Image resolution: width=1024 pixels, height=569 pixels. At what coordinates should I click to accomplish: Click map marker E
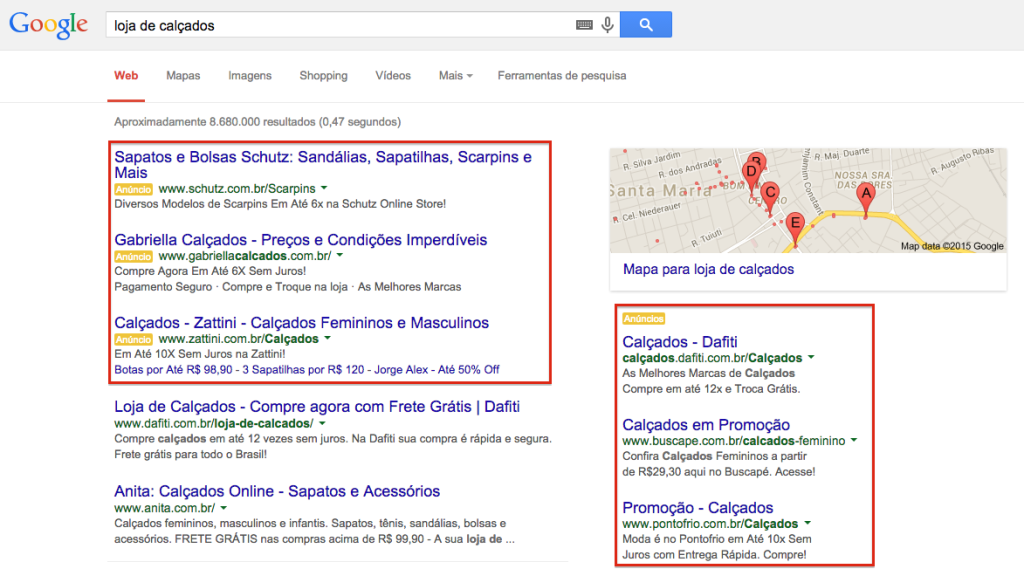coord(795,225)
